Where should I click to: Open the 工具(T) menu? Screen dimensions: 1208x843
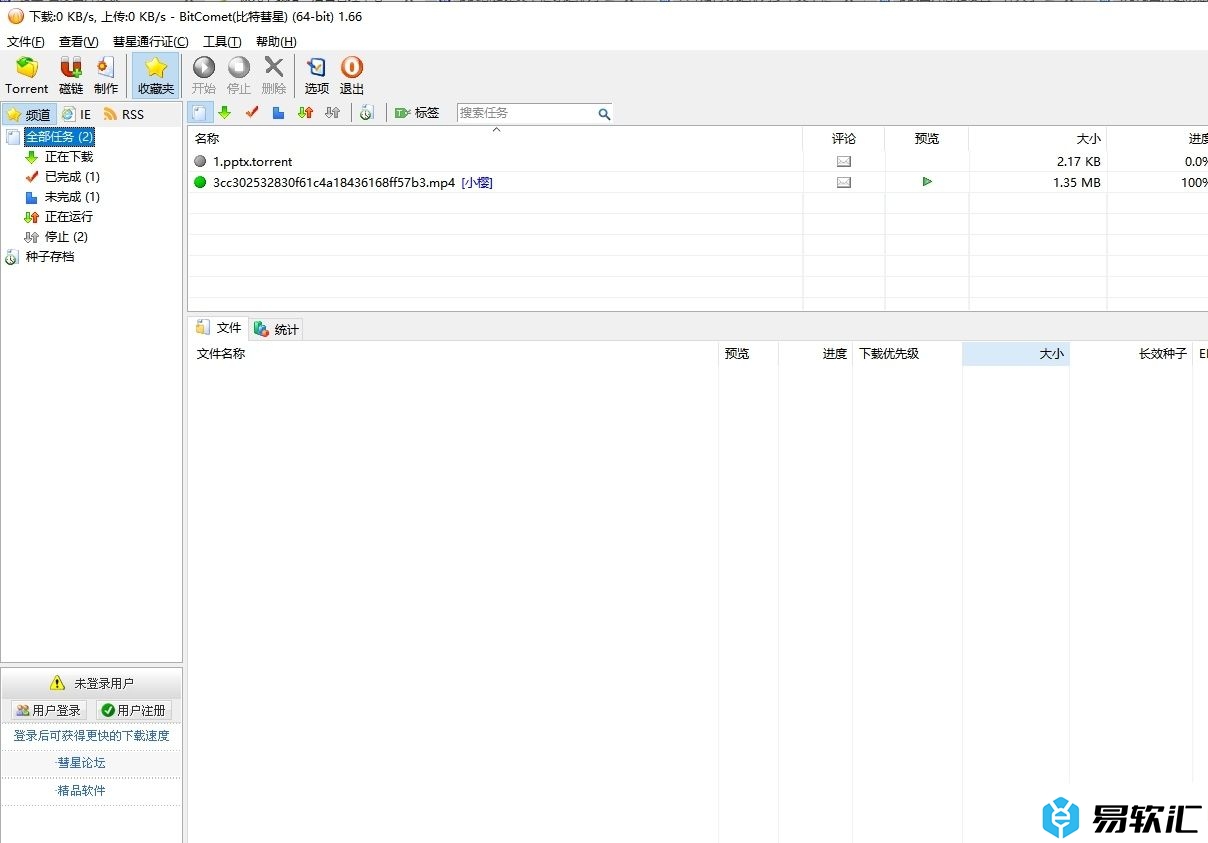(222, 42)
